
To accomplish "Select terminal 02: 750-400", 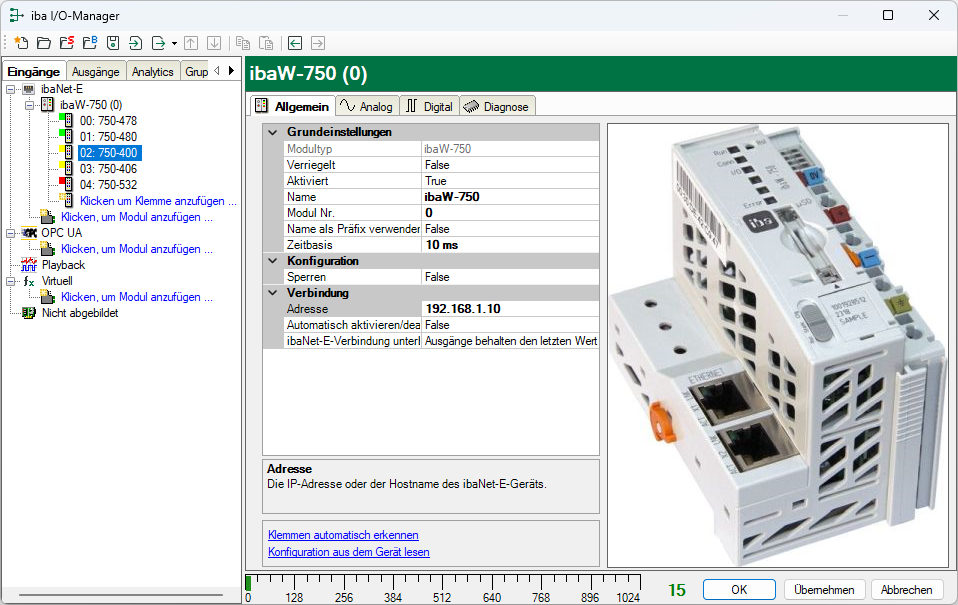I will (x=109, y=153).
